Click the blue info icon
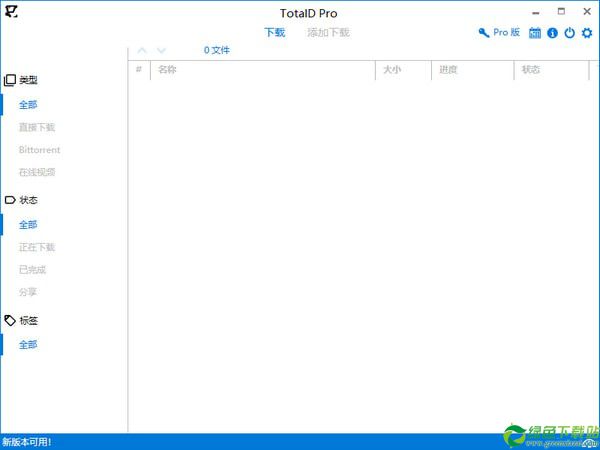 [552, 33]
